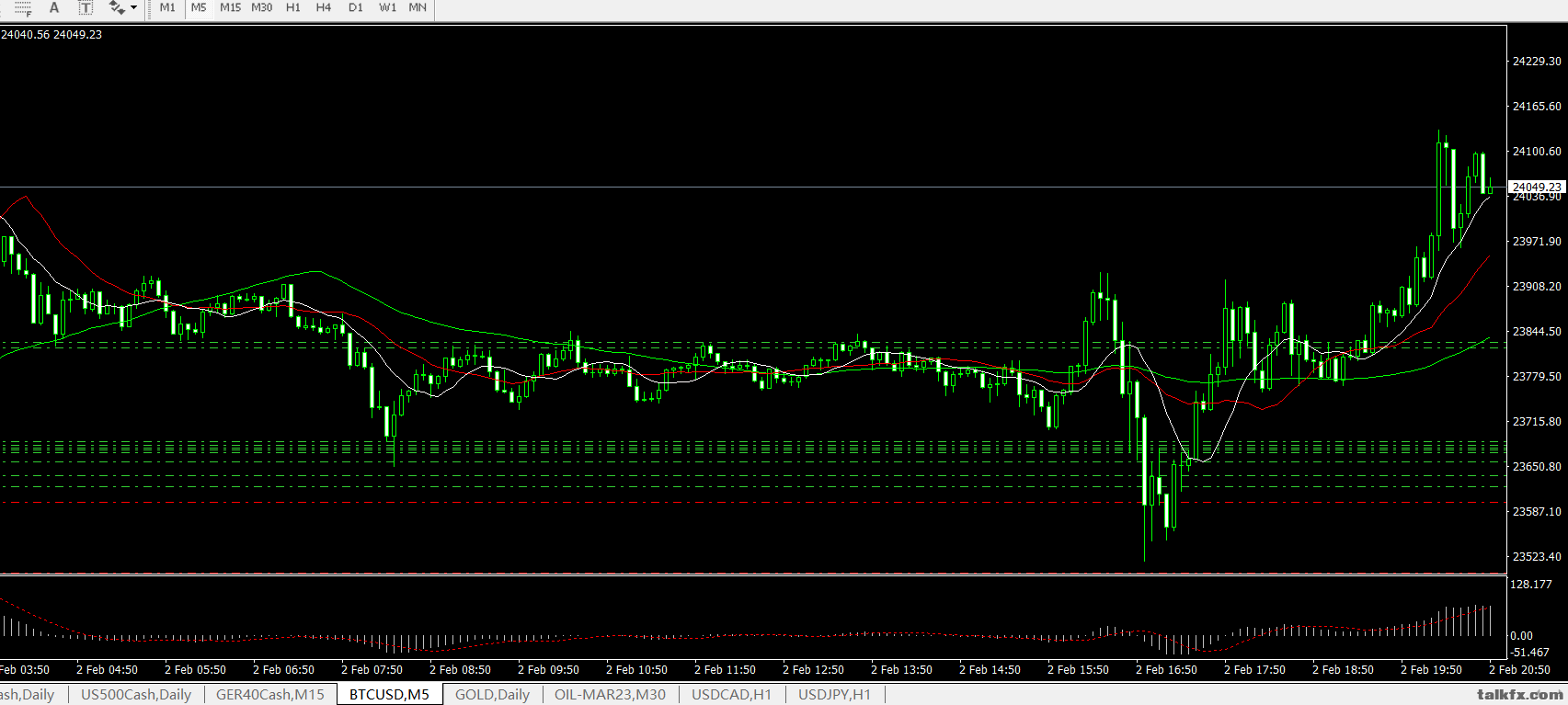
Task: Click the 24229.30 price scale value
Action: tap(1537, 61)
